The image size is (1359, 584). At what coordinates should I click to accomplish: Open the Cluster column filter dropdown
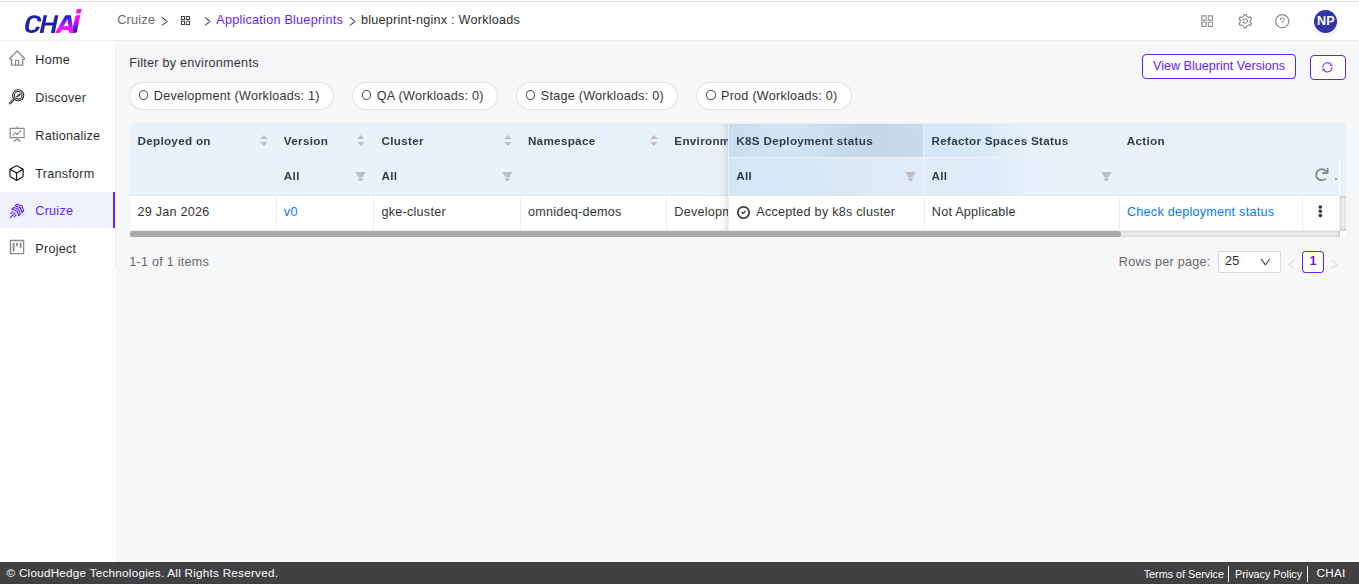tap(507, 176)
